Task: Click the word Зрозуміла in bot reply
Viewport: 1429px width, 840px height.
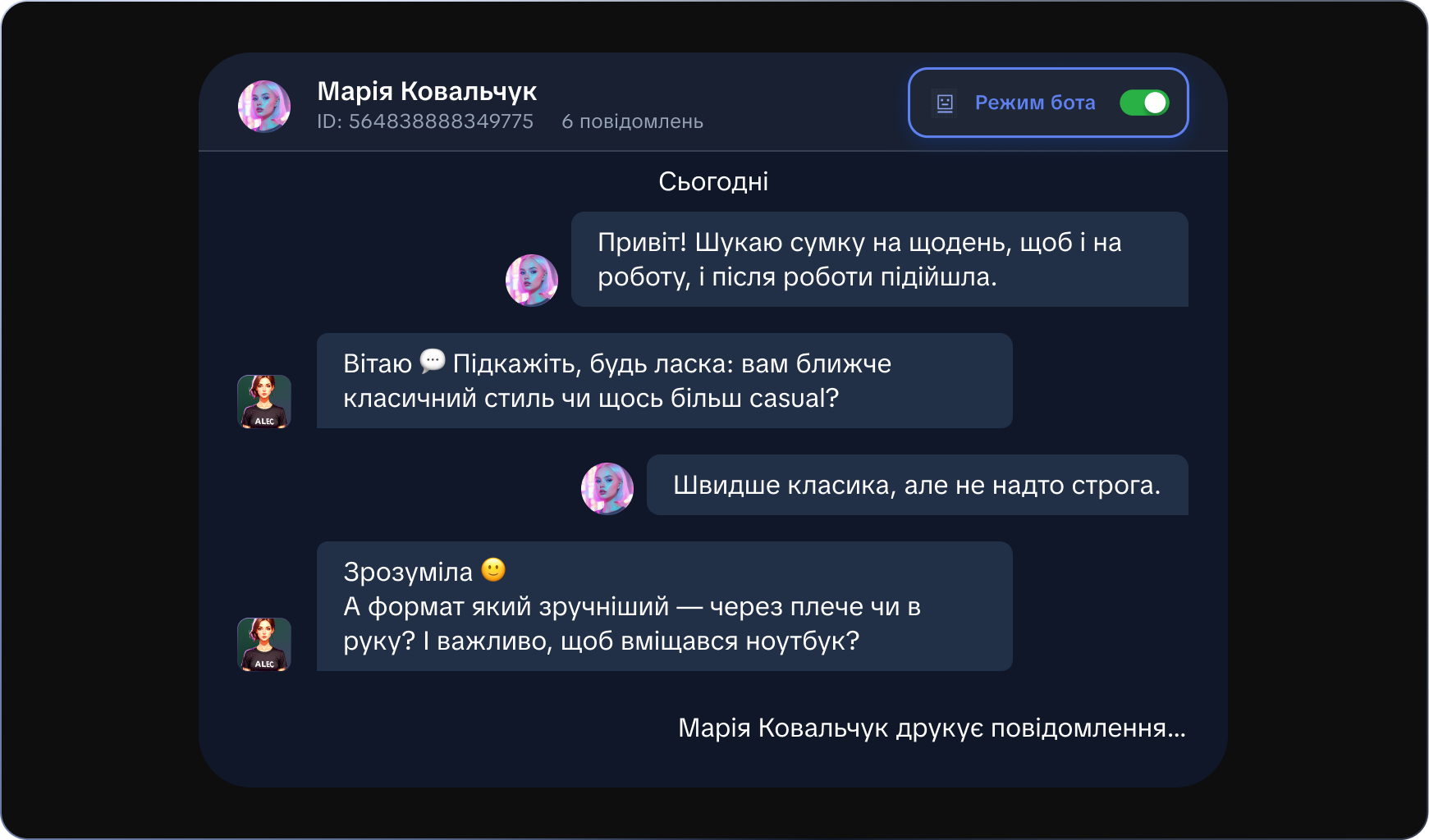Action: pyautogui.click(x=408, y=572)
